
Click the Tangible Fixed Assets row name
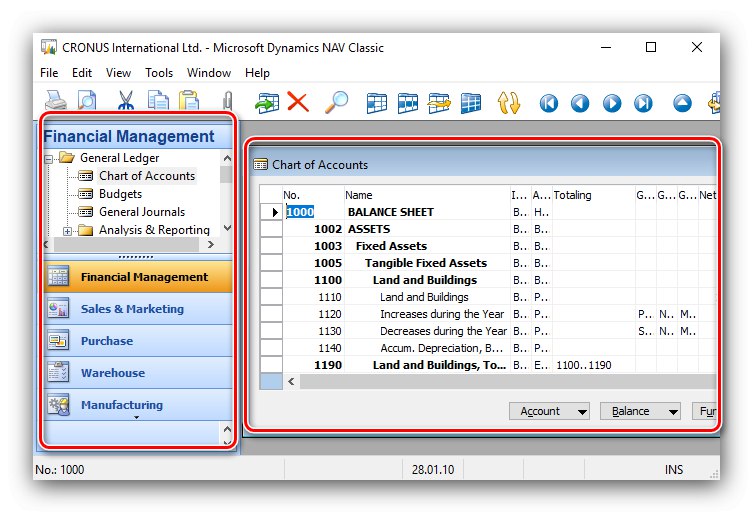click(x=426, y=263)
